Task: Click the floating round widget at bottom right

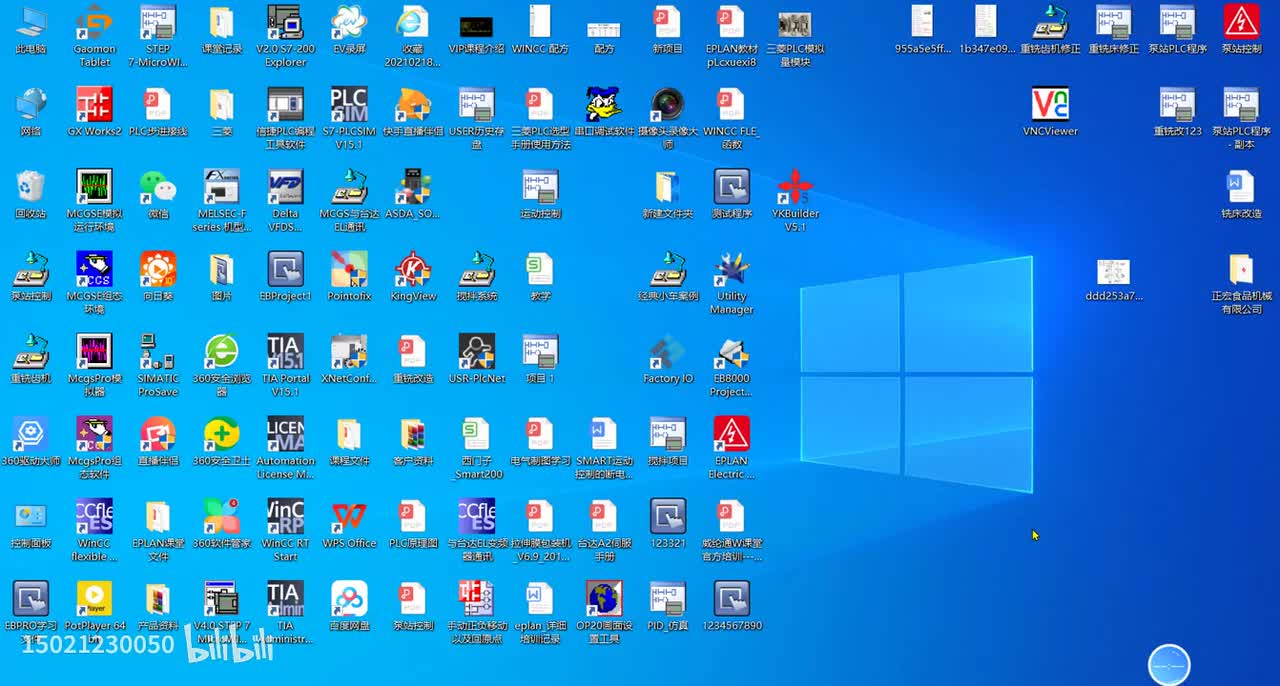Action: point(1169,665)
